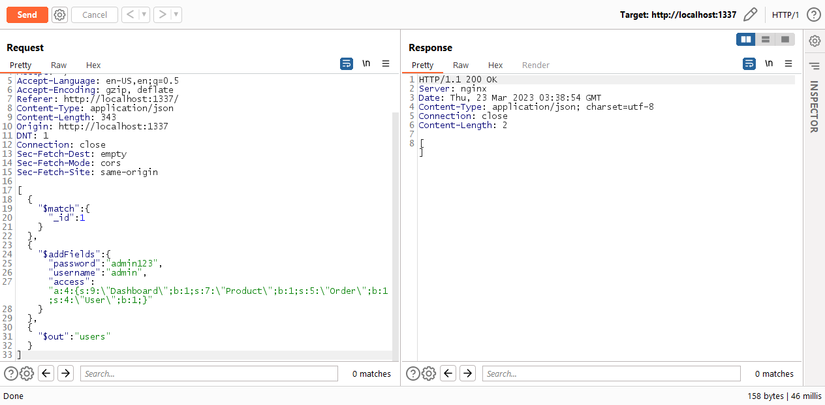Click the orange Send button
The height and width of the screenshot is (405, 825).
click(x=27, y=15)
